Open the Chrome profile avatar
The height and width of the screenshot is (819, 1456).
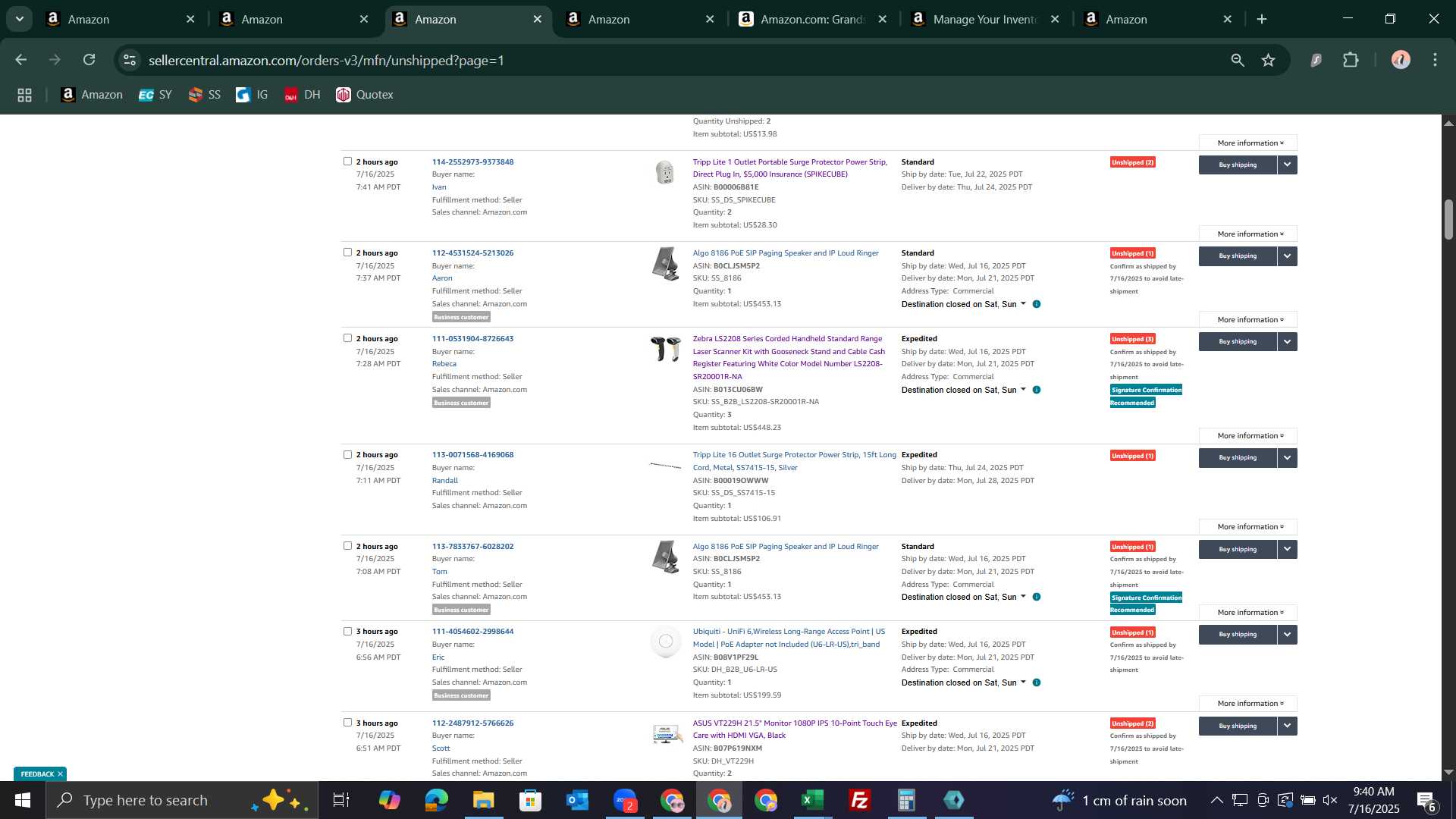(1401, 60)
